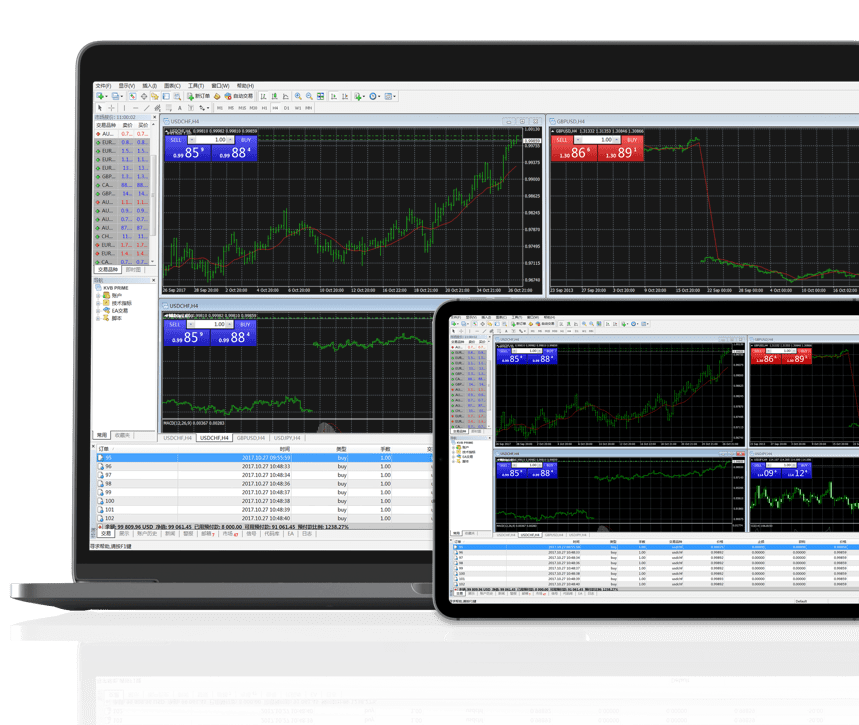Click the H4 timeframe button
The image size is (859, 725).
[x=275, y=108]
